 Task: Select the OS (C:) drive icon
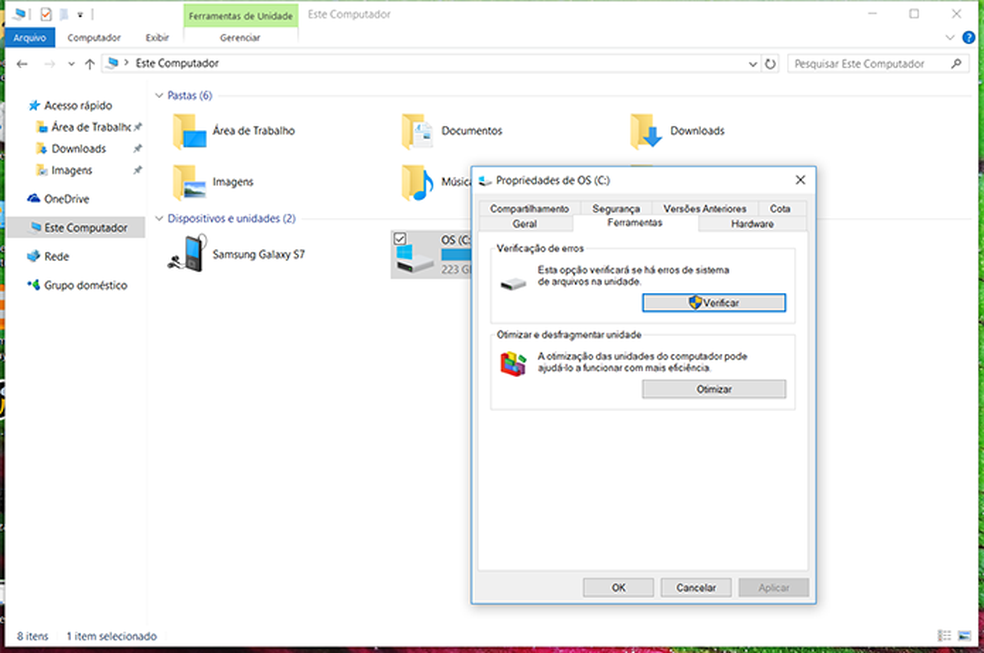pos(414,258)
